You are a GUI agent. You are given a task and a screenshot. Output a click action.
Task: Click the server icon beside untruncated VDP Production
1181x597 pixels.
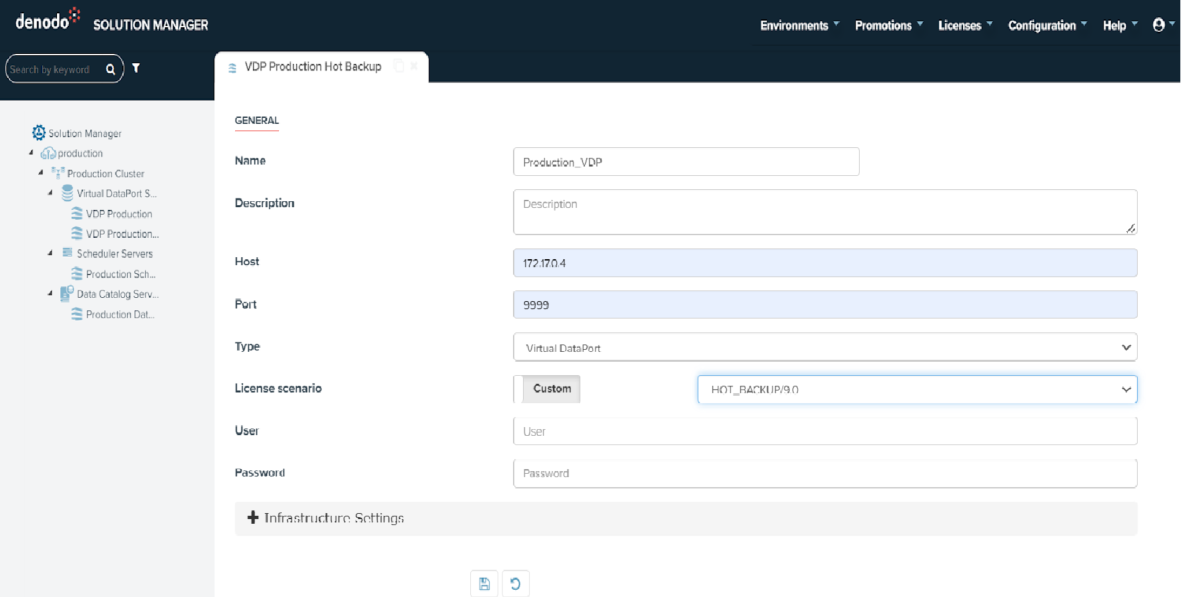[x=77, y=214]
